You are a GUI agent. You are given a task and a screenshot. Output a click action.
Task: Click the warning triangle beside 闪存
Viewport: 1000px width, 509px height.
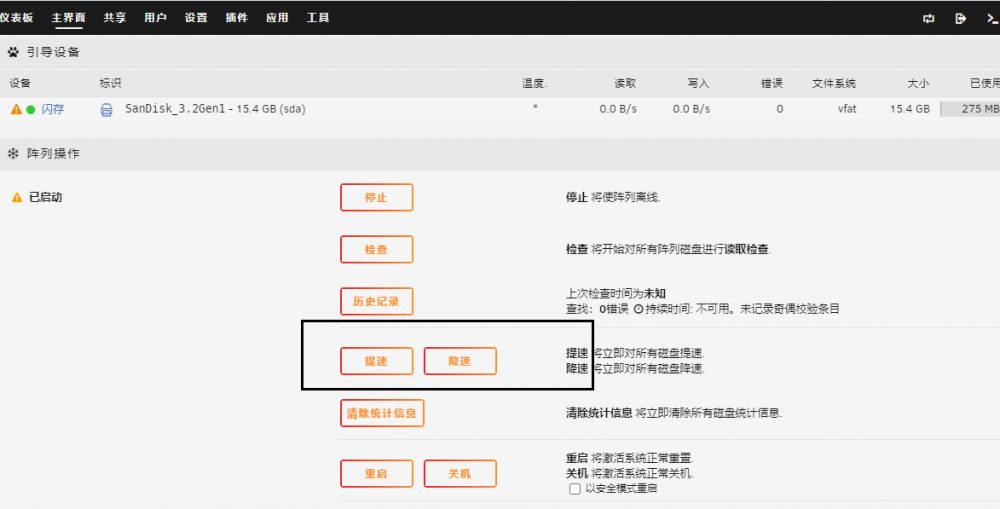[17, 109]
